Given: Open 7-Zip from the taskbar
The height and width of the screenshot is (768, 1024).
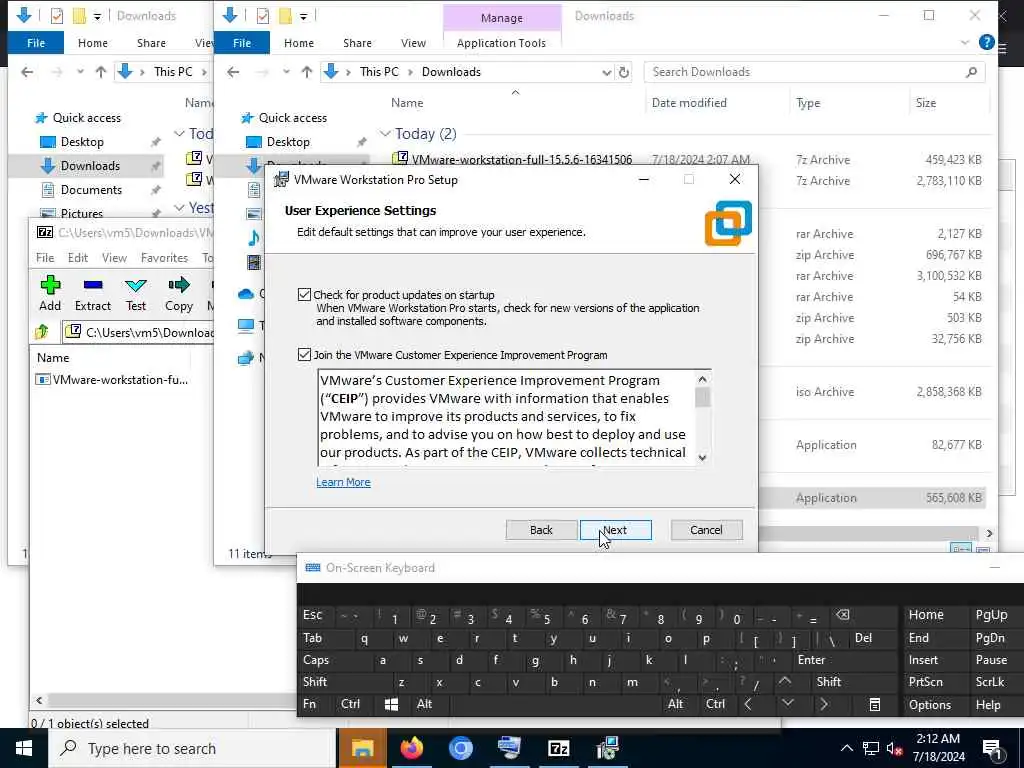Looking at the screenshot, I should pos(558,748).
